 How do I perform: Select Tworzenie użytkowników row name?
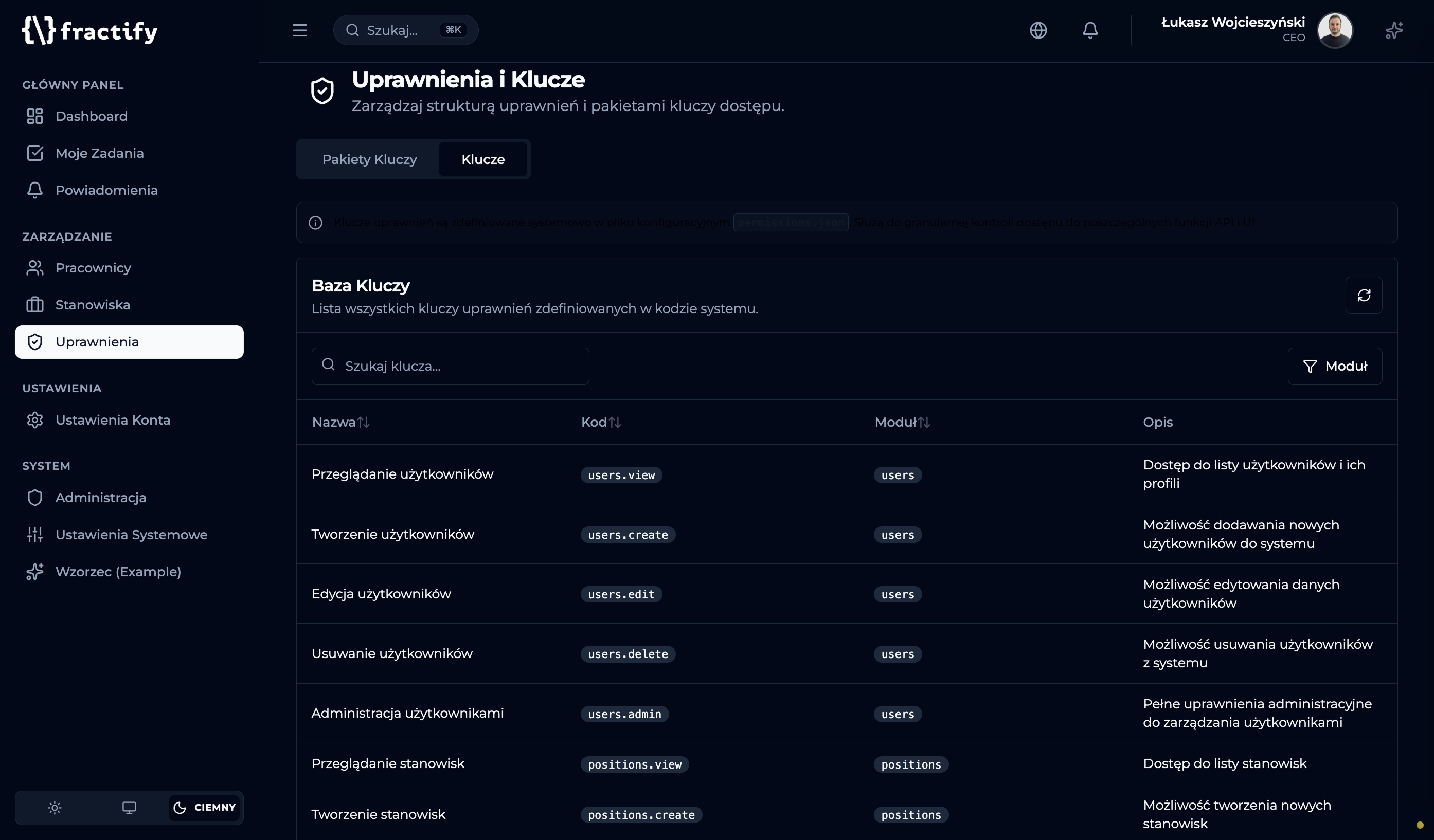point(392,534)
